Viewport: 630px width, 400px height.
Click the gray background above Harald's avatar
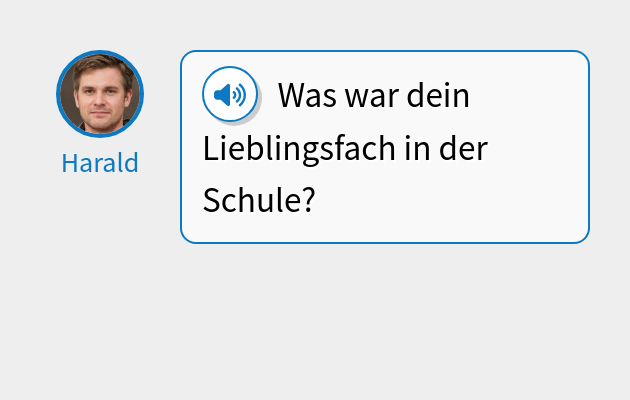(x=100, y=24)
